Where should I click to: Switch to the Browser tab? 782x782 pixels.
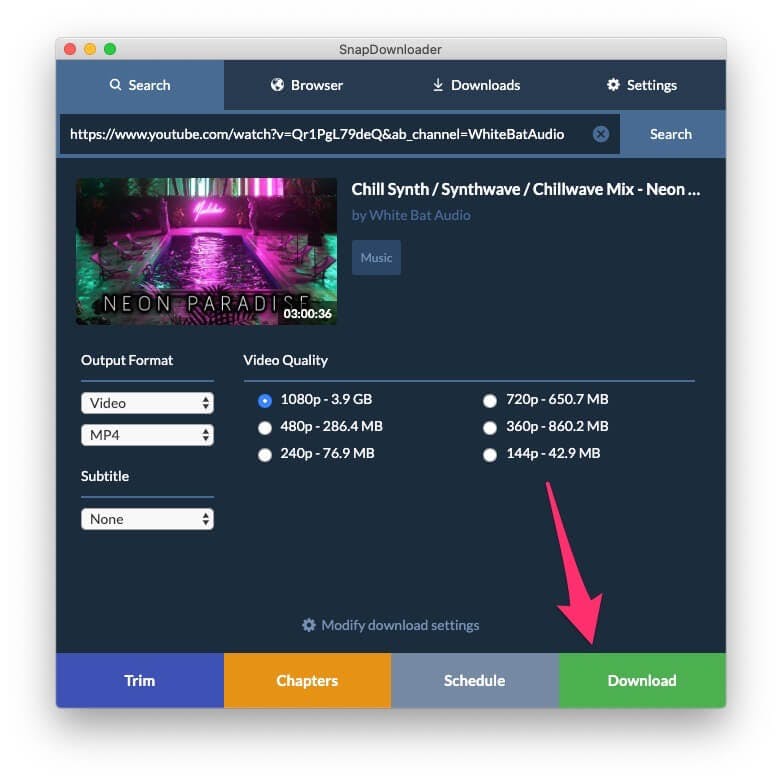(x=307, y=85)
